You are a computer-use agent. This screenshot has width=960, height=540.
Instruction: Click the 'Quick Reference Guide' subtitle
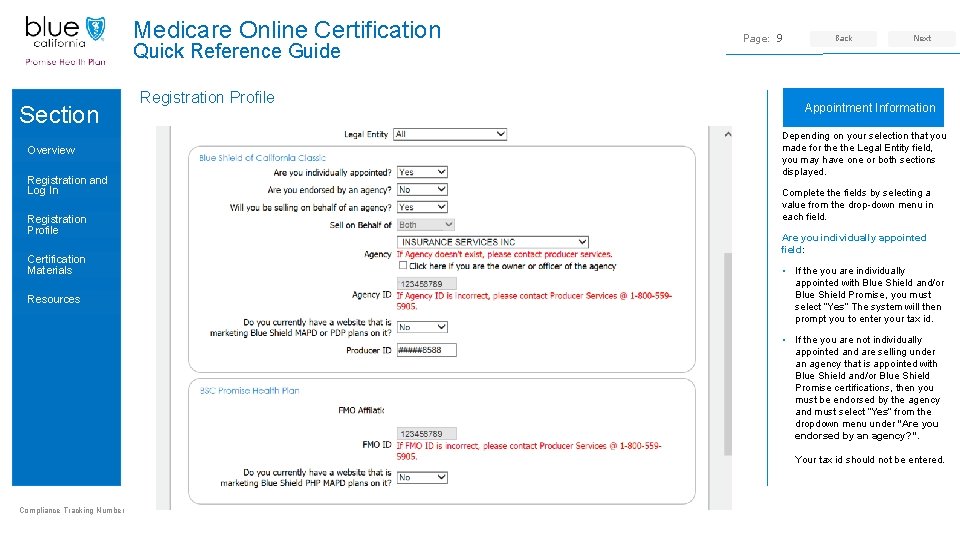click(x=237, y=51)
